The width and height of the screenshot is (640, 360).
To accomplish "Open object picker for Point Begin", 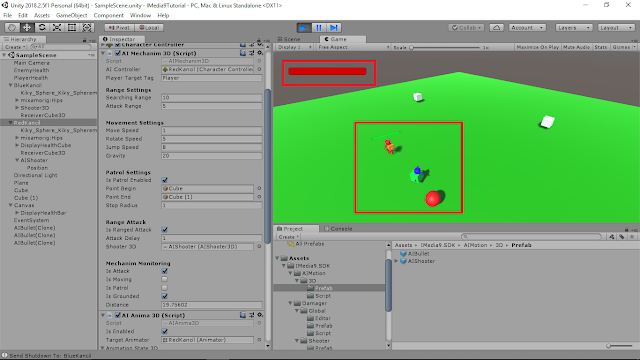I will pyautogui.click(x=259, y=189).
